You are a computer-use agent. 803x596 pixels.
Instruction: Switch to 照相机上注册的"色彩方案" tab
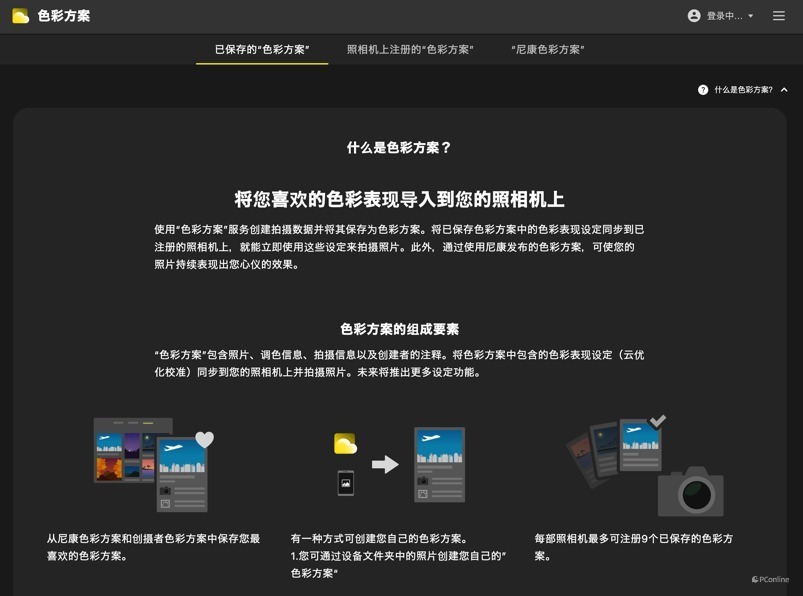click(410, 50)
